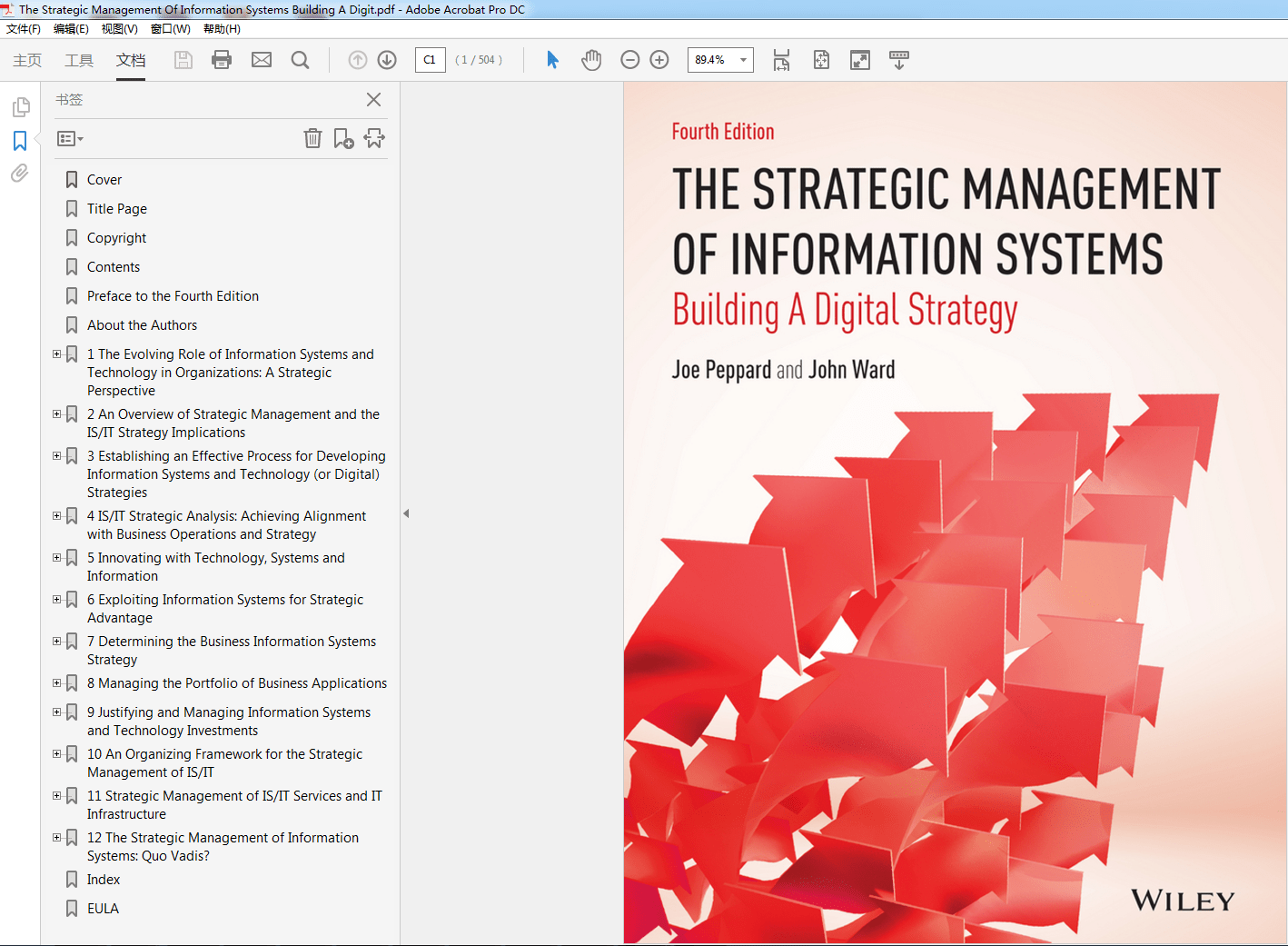Delete selected bookmark with trash icon
This screenshot has height=946, width=1288.
click(x=312, y=138)
